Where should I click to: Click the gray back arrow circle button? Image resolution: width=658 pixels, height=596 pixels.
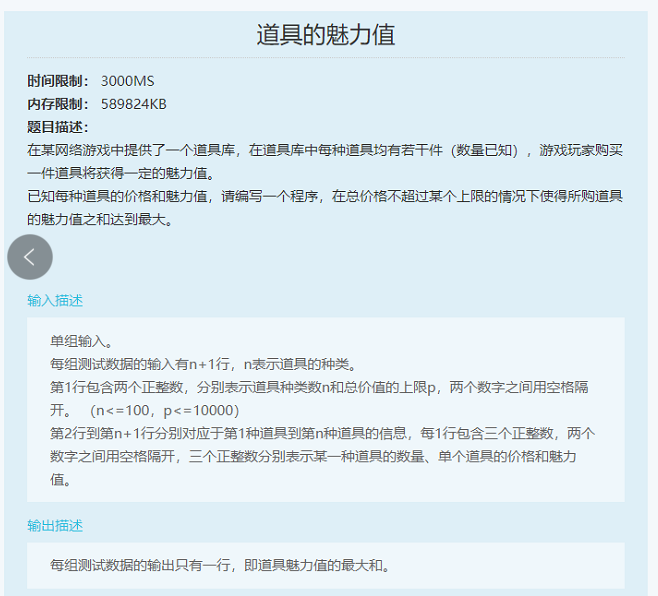(30, 257)
